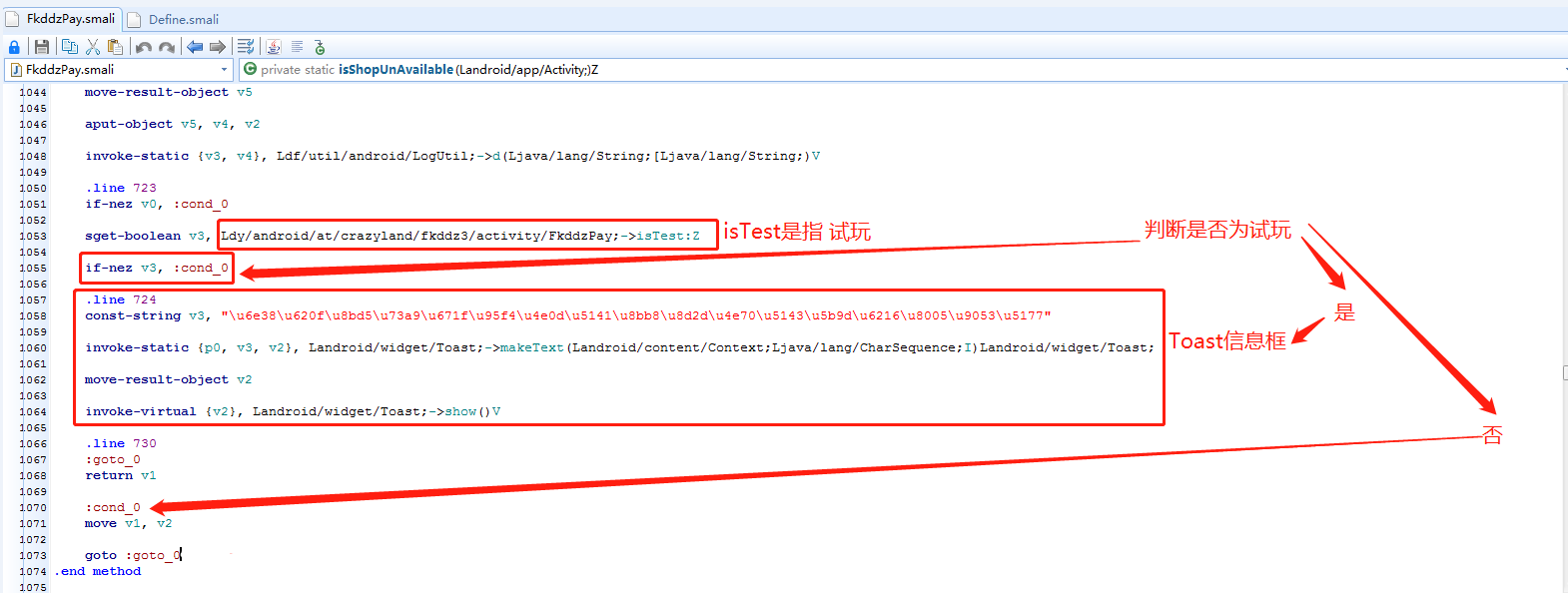Click the Copy icon in toolbar
Image resolution: width=1568 pixels, height=593 pixels.
pos(69,47)
